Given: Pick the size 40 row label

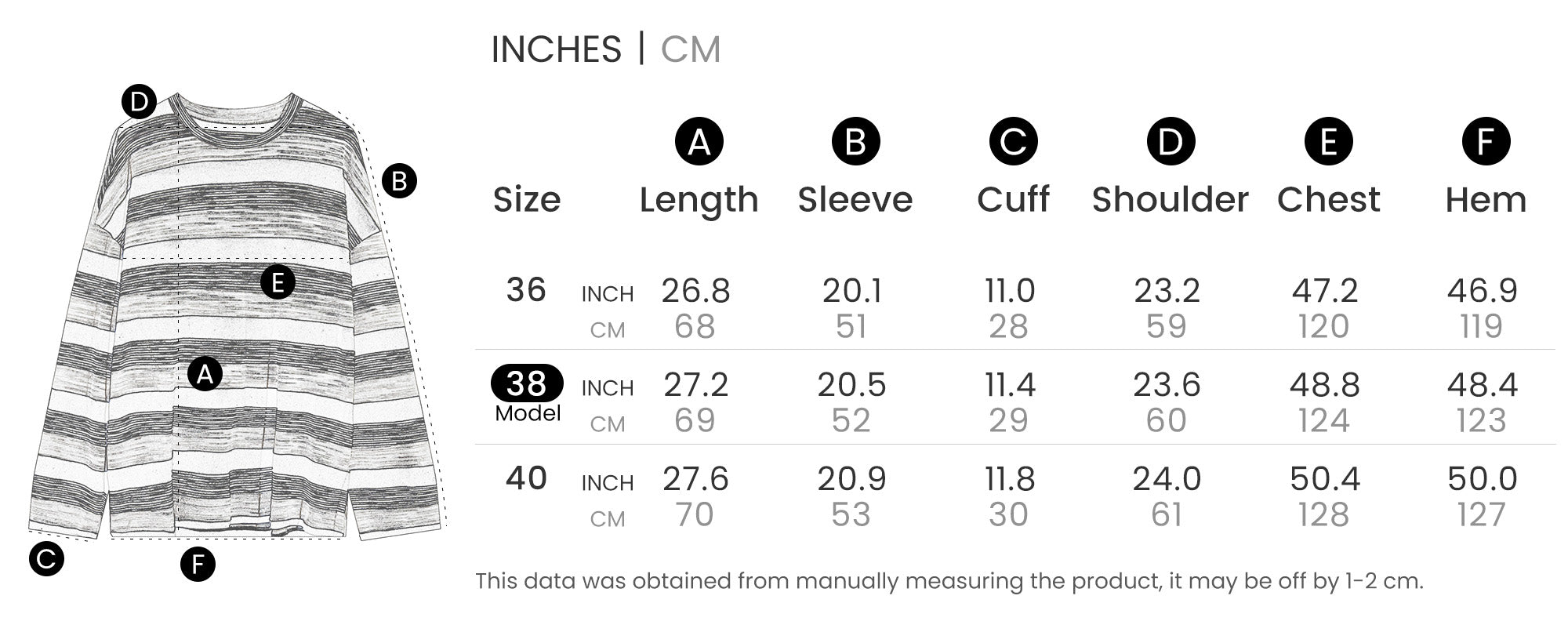Looking at the screenshot, I should pyautogui.click(x=526, y=478).
